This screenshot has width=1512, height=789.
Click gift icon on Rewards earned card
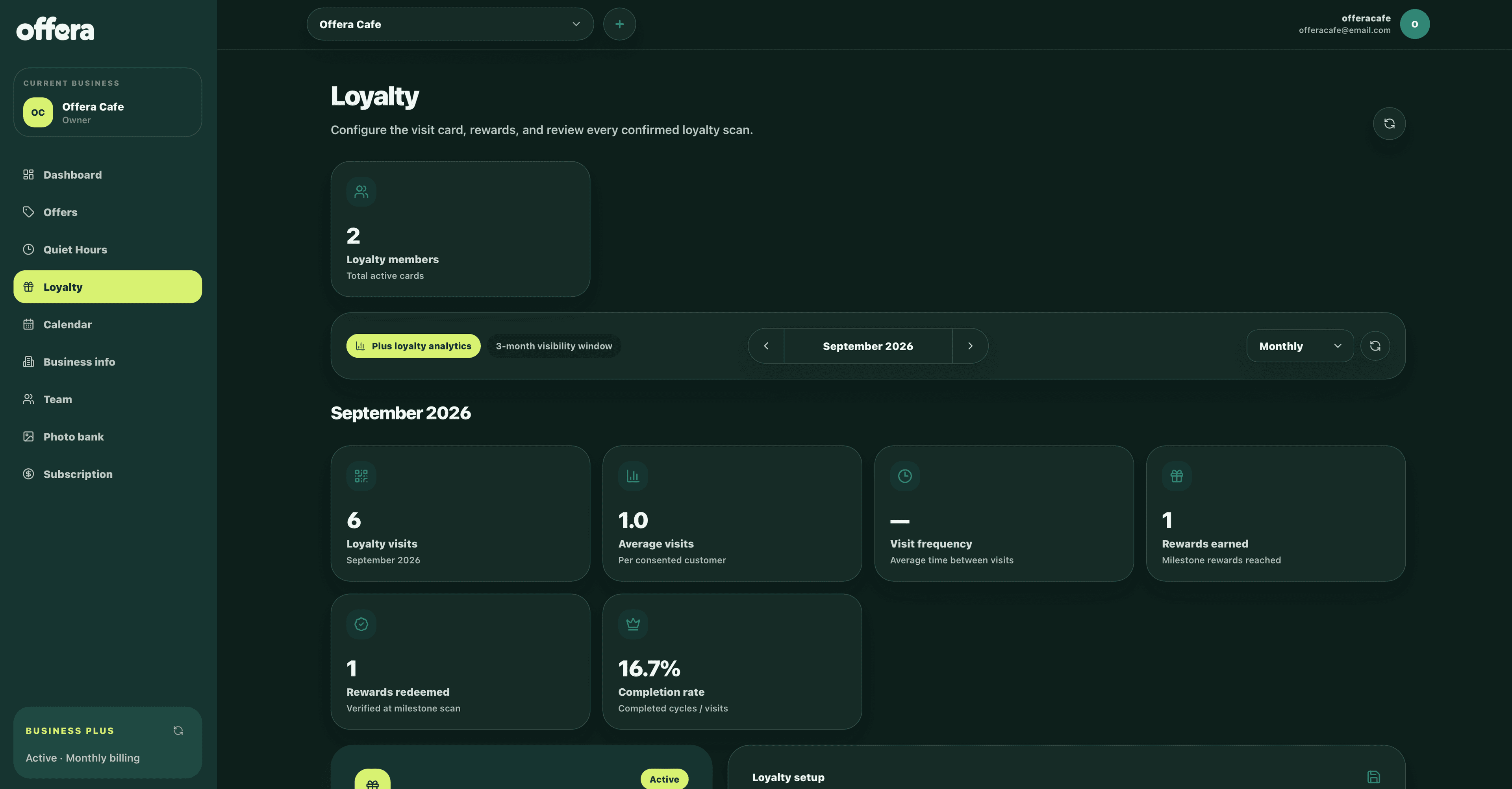coord(1176,476)
